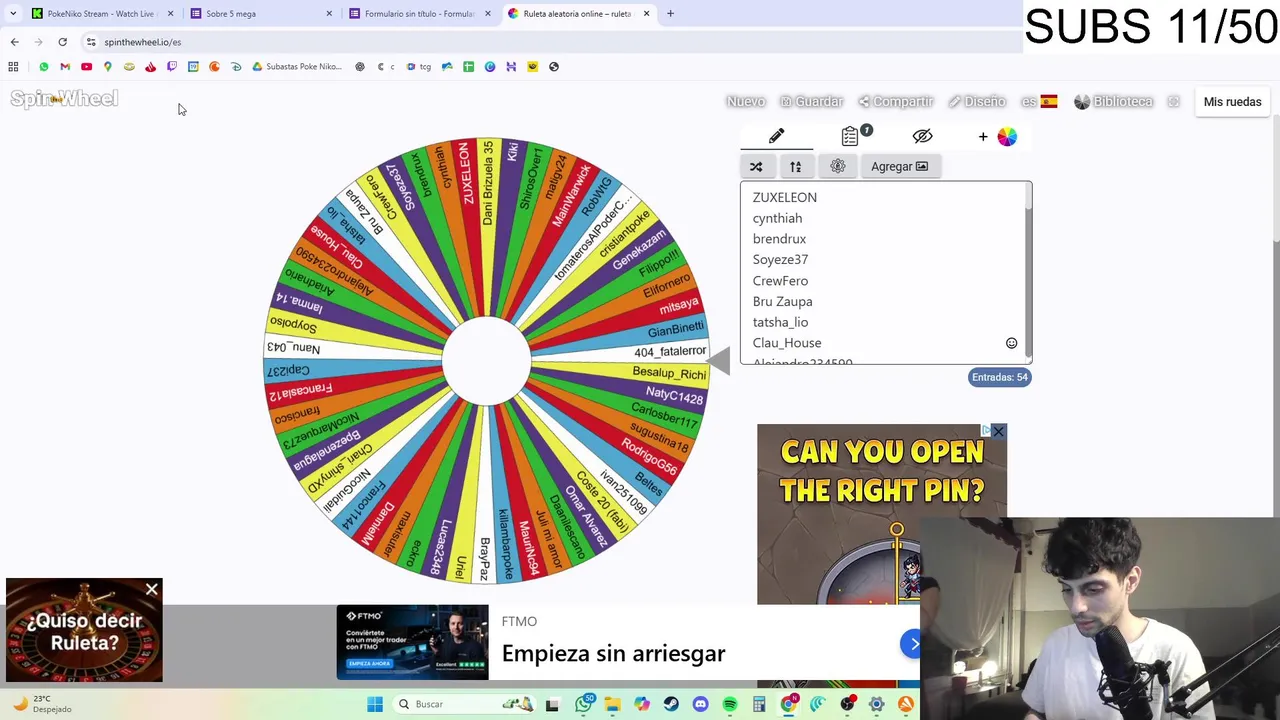Close the Quiso decir Ruleta ad
The image size is (1280, 720).
[x=152, y=590]
